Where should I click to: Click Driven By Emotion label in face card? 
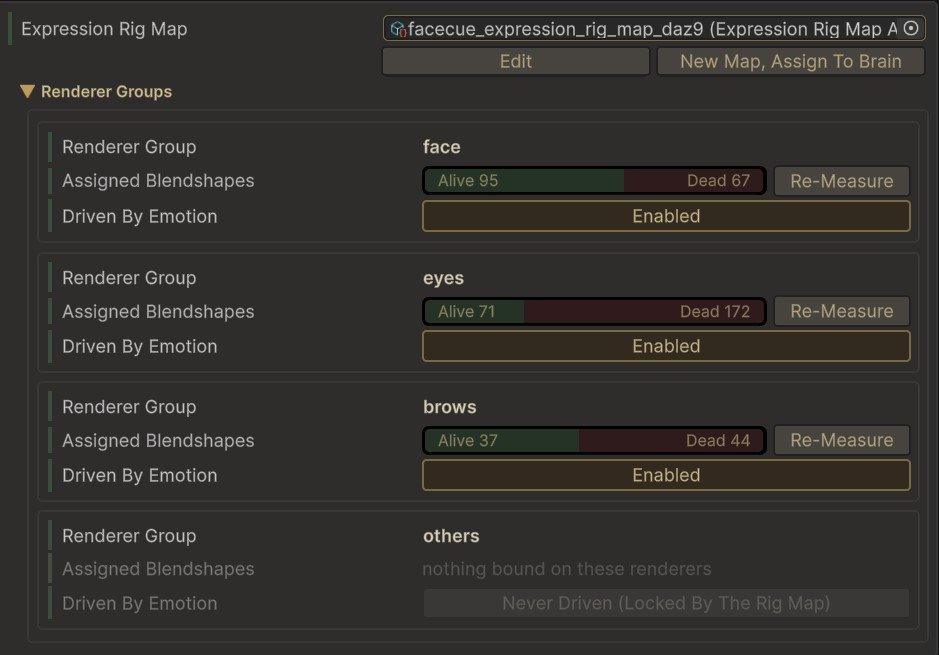[140, 216]
